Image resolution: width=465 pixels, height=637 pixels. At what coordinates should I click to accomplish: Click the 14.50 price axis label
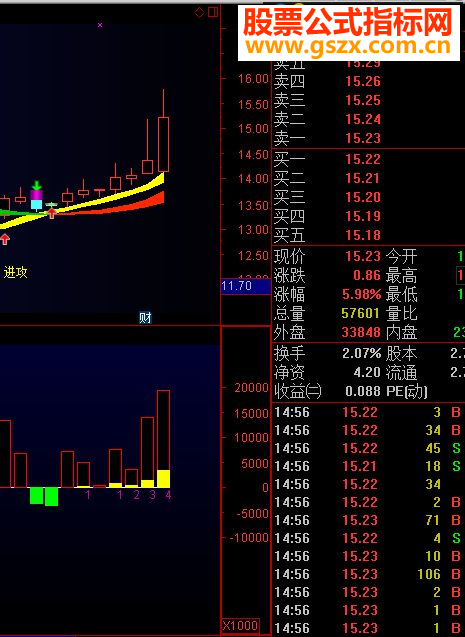tap(253, 155)
